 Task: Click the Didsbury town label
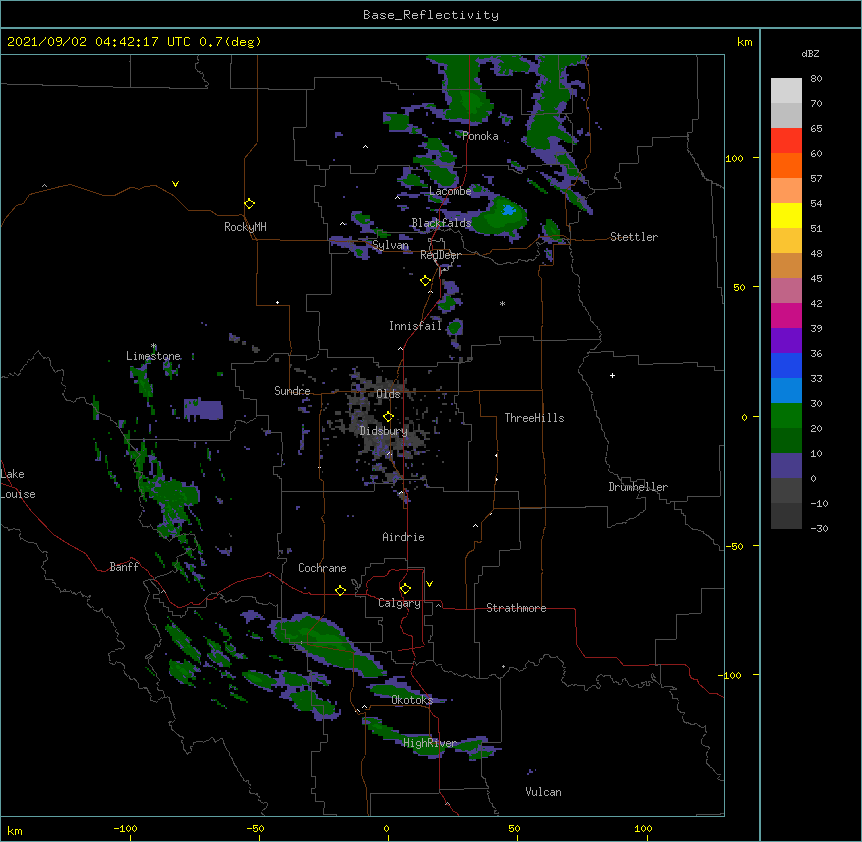(383, 431)
